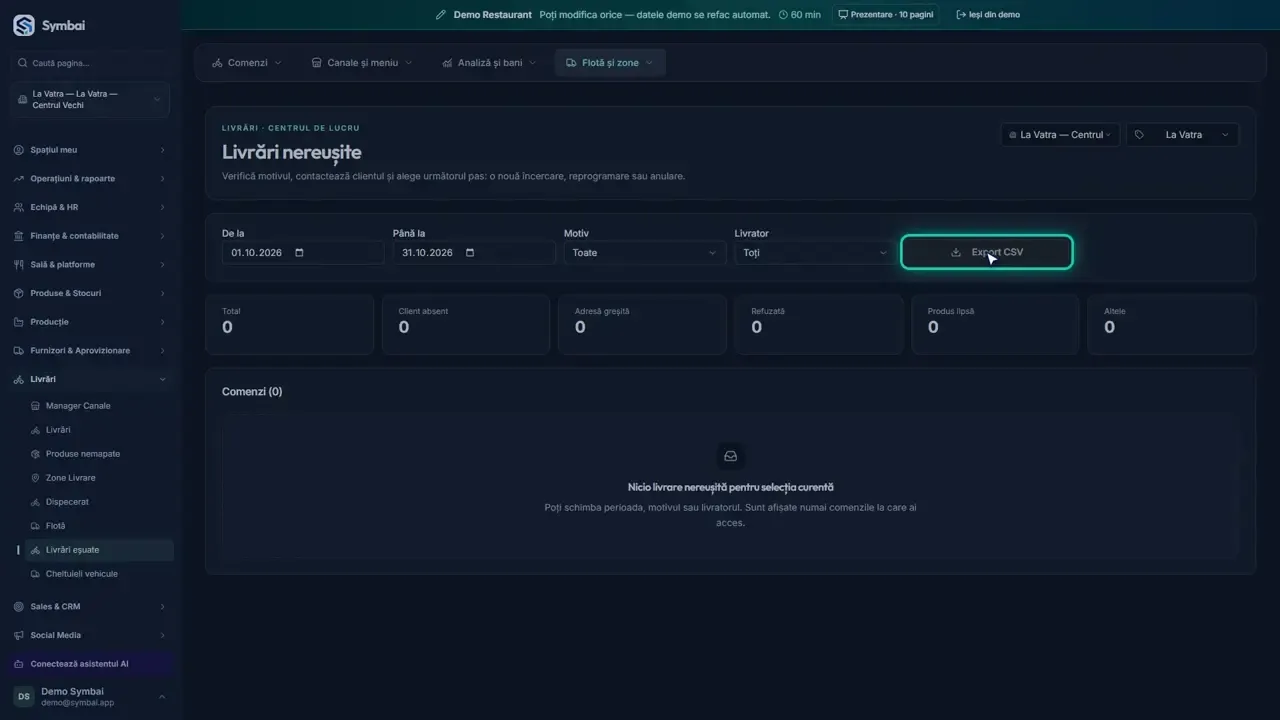Click the Cheltuieli vehicule icon
This screenshot has width=1280, height=720.
point(35,574)
